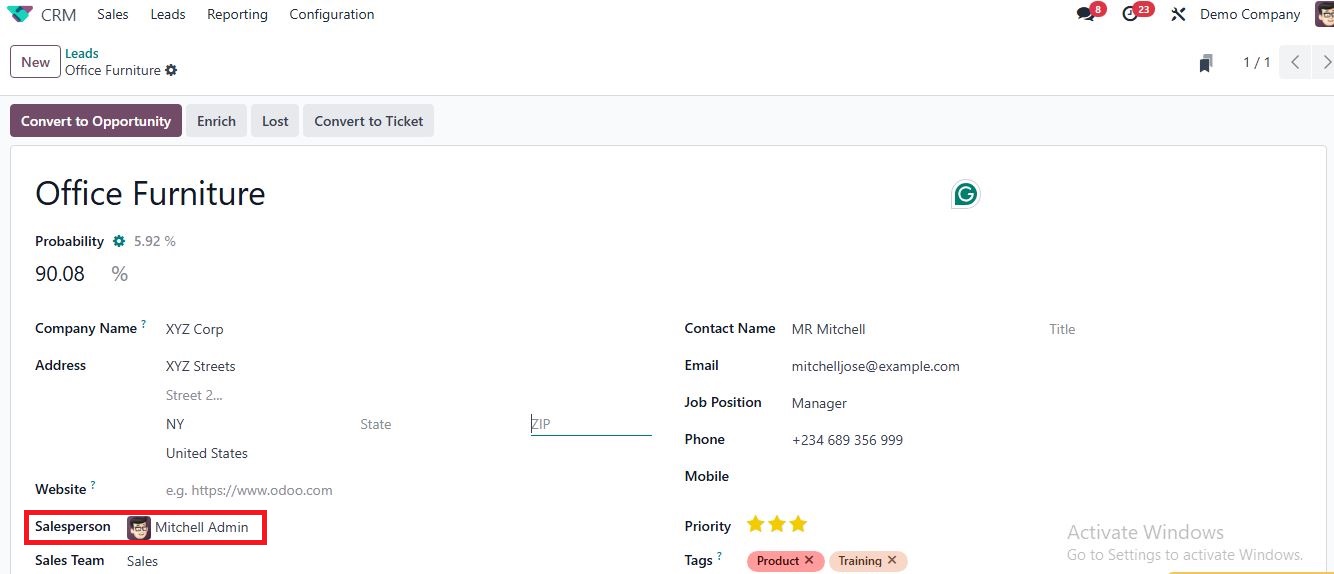Click into the ZIP input field
1334x574 pixels.
click(590, 424)
